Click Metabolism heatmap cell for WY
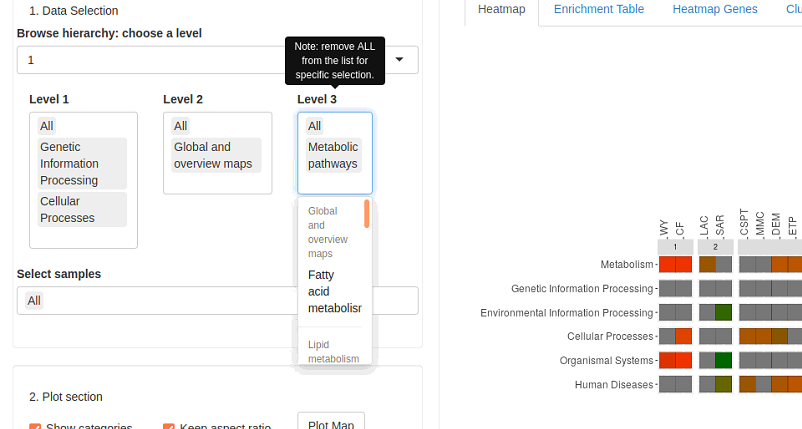Image resolution: width=802 pixels, height=429 pixels. click(667, 264)
